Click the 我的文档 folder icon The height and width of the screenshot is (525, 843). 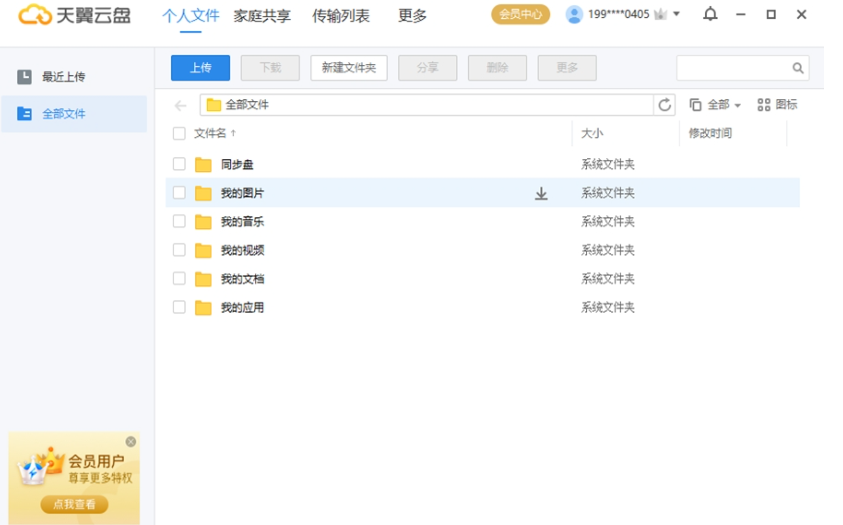[x=203, y=279]
